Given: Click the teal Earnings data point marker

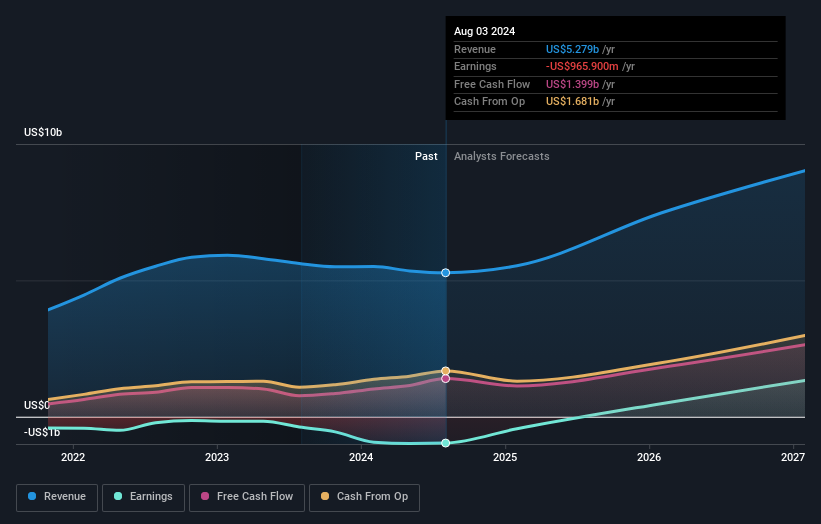Looking at the screenshot, I should [x=446, y=443].
